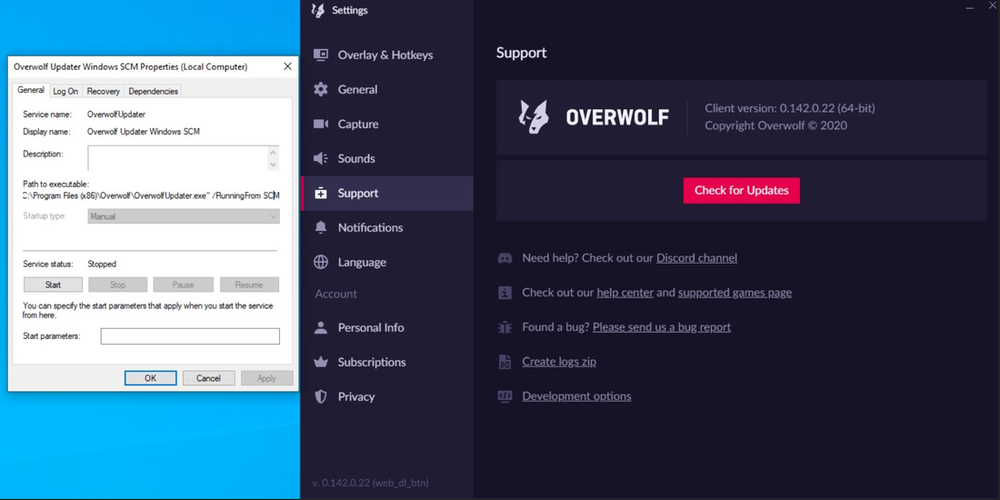Image resolution: width=1000 pixels, height=500 pixels.
Task: Click the Privacy shield icon
Action: tap(321, 396)
